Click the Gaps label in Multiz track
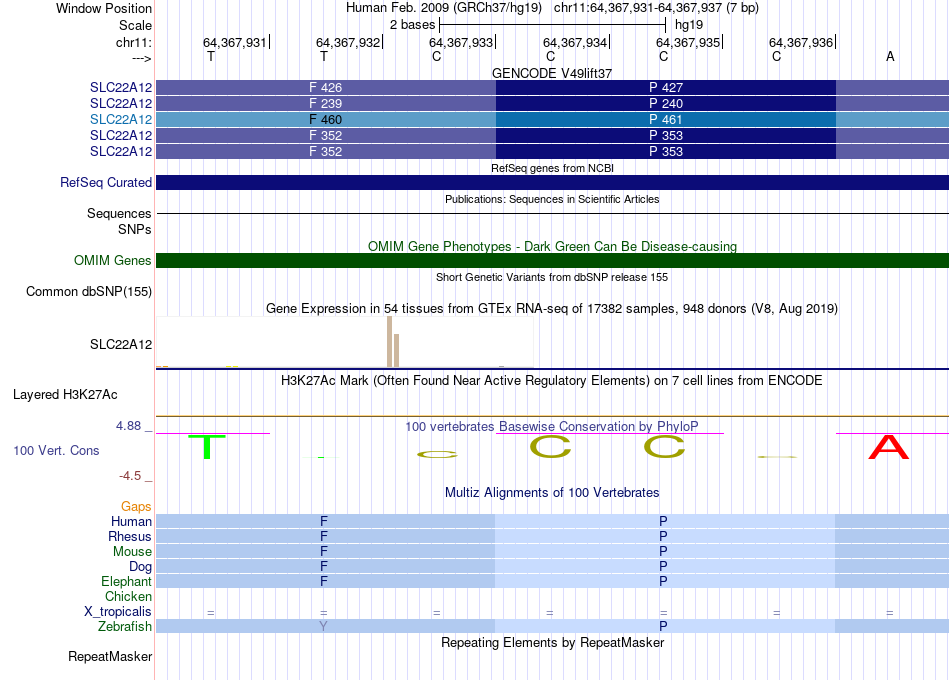 136,507
